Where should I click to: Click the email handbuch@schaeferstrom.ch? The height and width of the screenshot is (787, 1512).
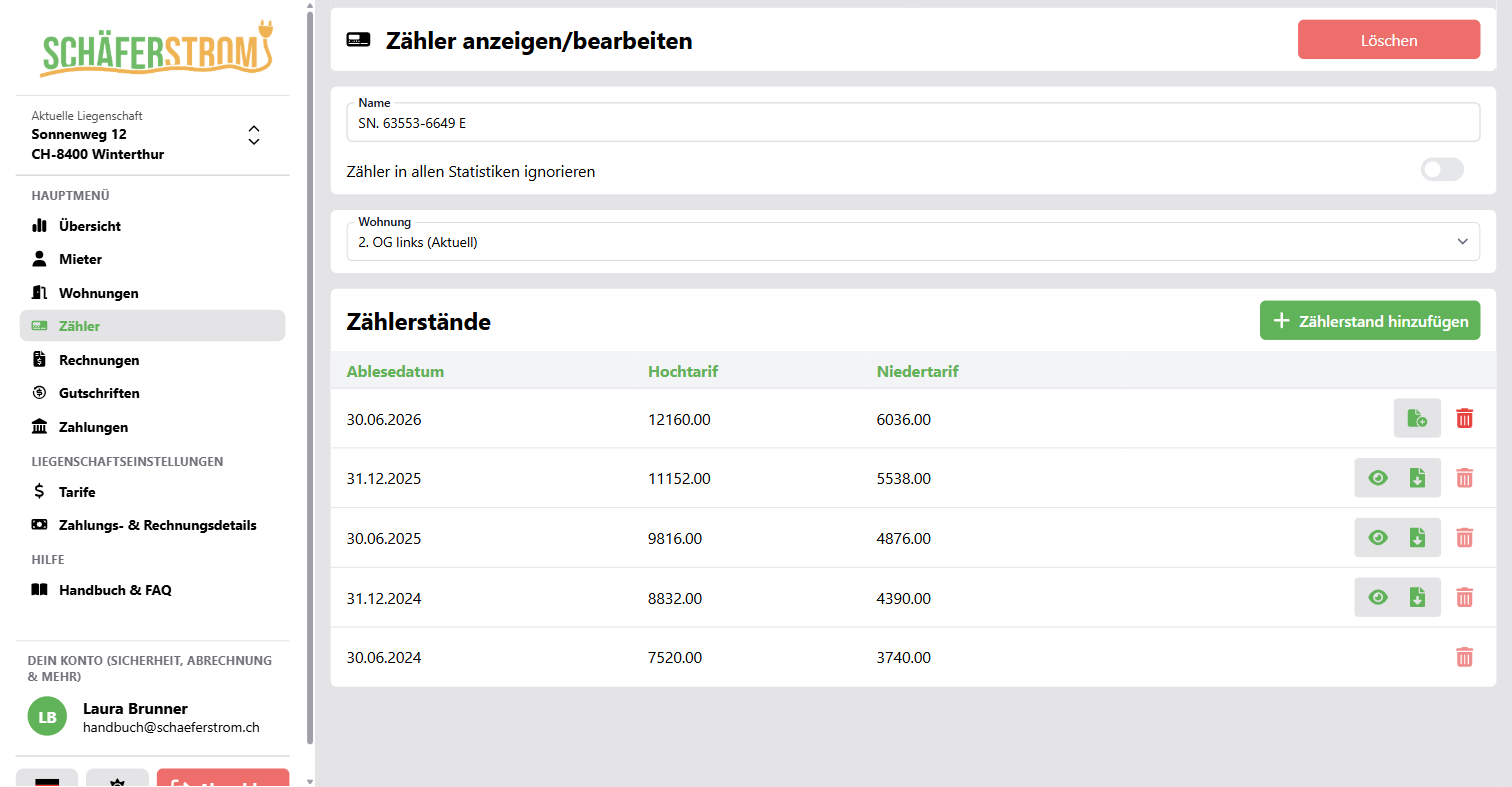pos(171,728)
